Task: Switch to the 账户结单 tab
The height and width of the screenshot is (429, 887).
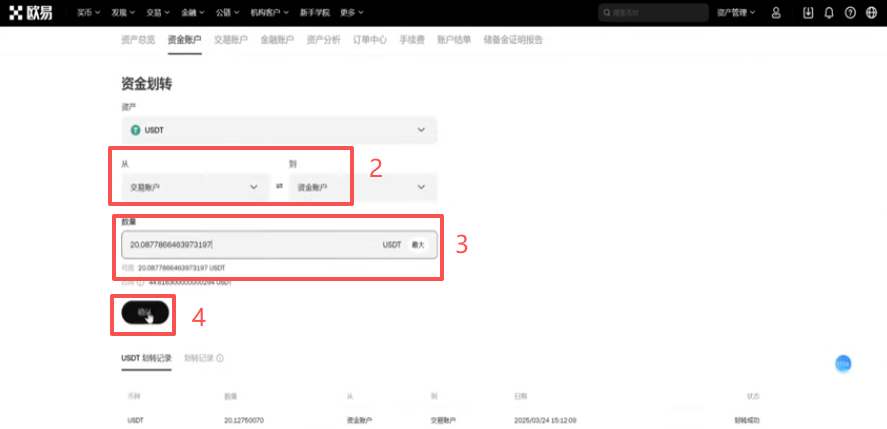Action: 454,40
